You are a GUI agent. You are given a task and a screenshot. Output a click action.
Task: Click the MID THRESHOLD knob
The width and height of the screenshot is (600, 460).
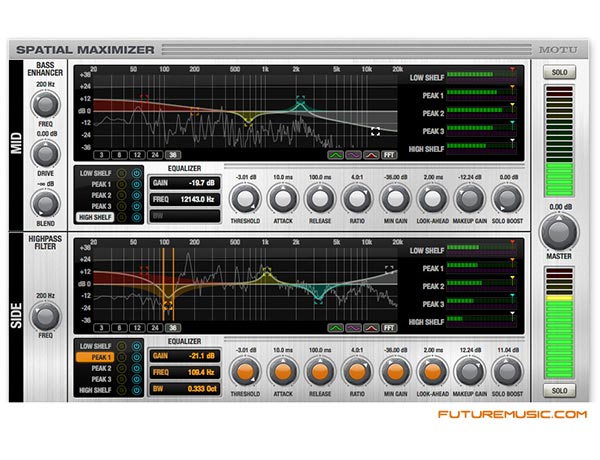[245, 199]
